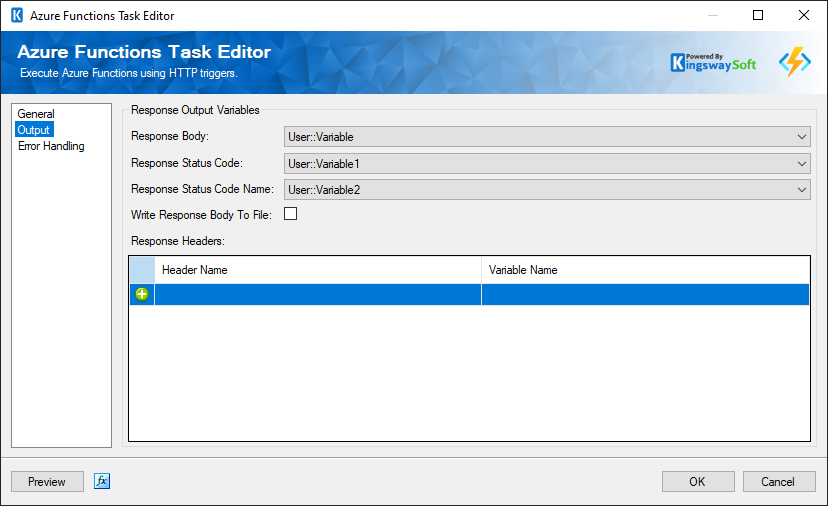This screenshot has height=506, width=828.
Task: Enable Write Response Body To File checkbox
Action: pyautogui.click(x=290, y=214)
